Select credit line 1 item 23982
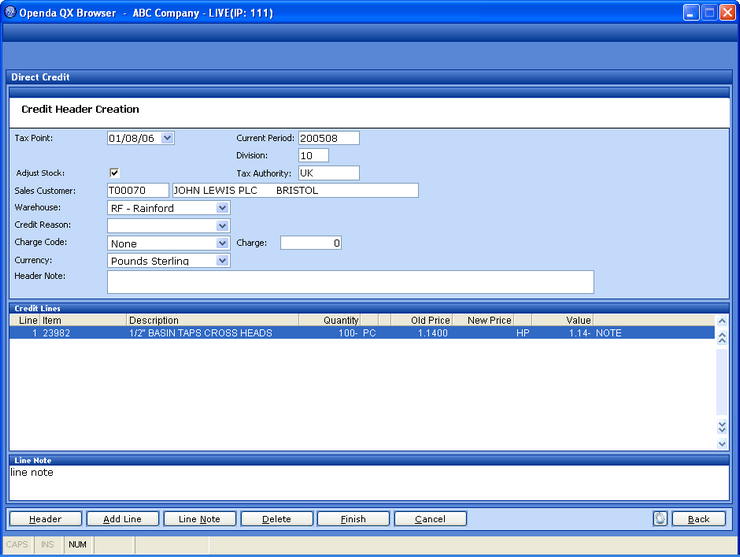The image size is (740, 557). point(362,333)
